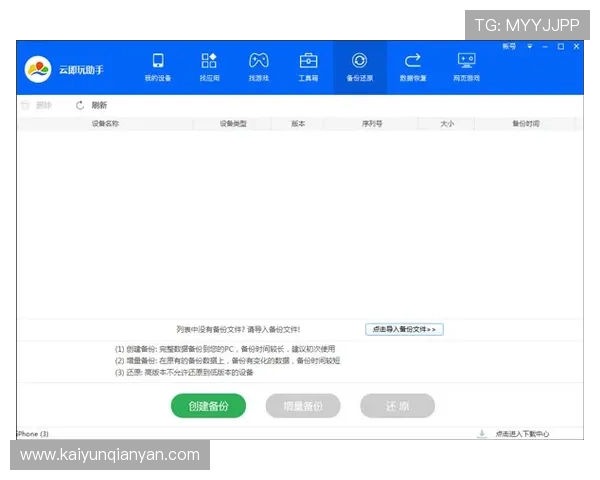This screenshot has width=600, height=480.
Task: Click the green 创建备份 button
Action: 208,406
